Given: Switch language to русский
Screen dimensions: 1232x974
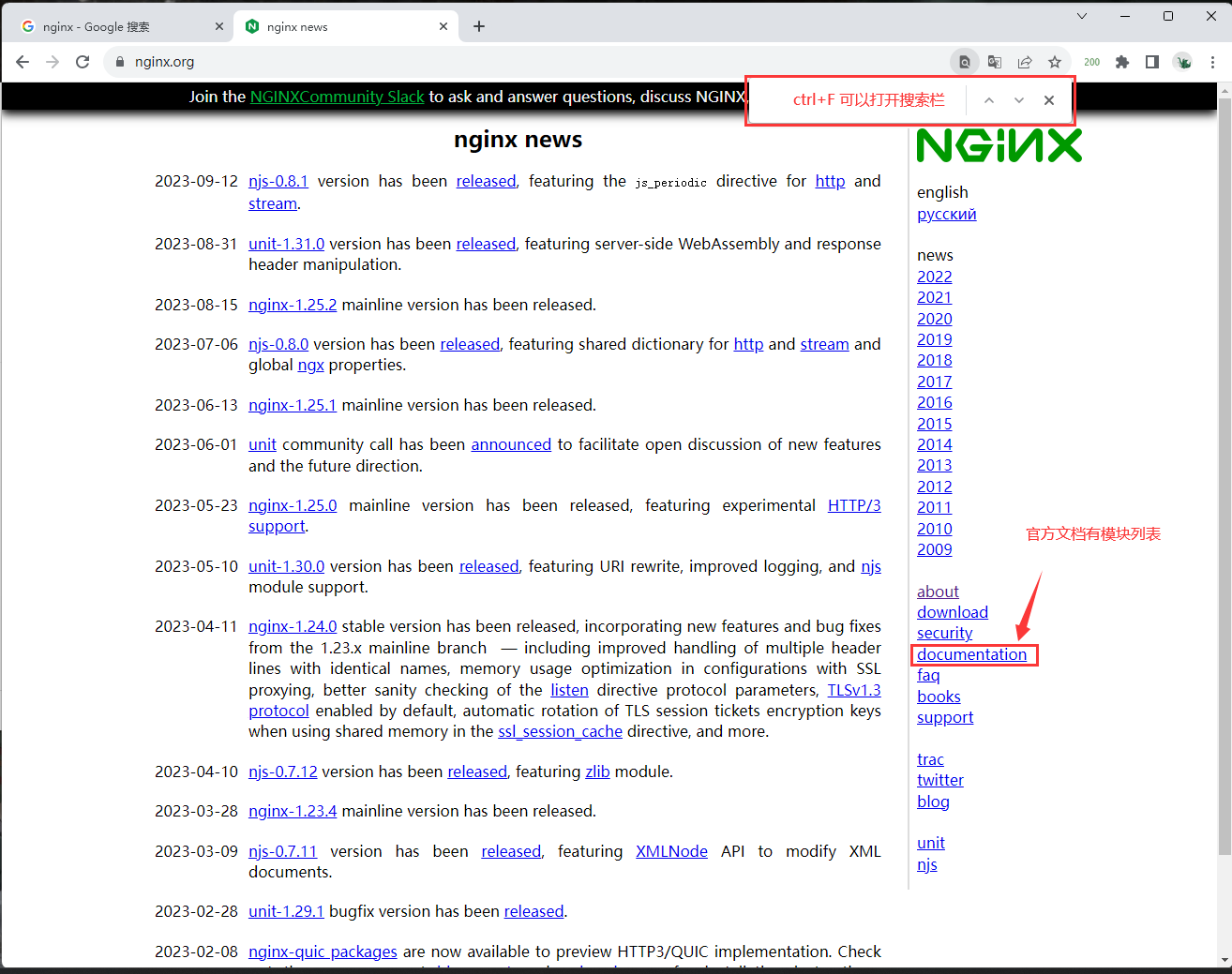Looking at the screenshot, I should 946,214.
